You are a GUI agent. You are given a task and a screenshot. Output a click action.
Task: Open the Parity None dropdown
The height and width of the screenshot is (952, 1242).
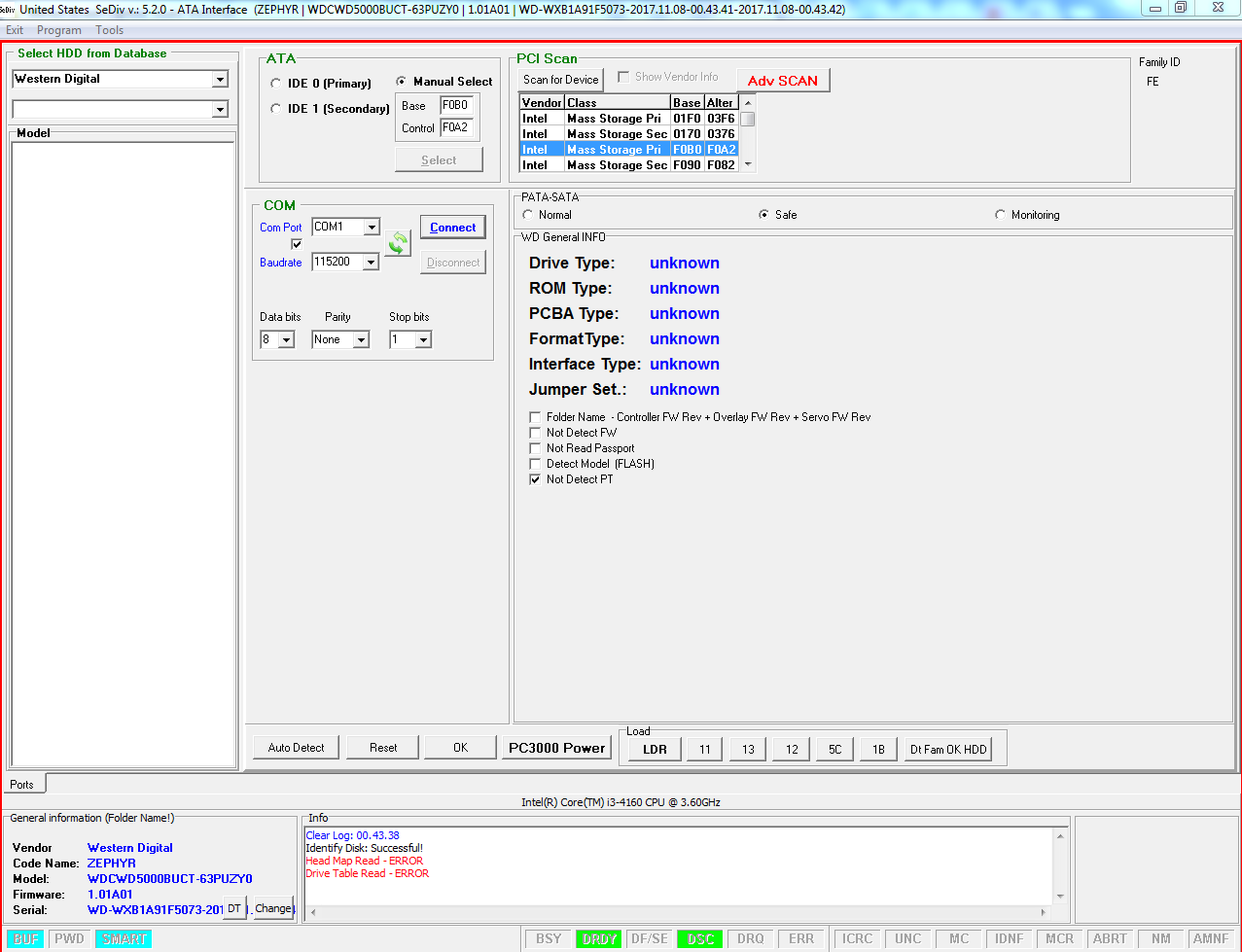point(361,339)
